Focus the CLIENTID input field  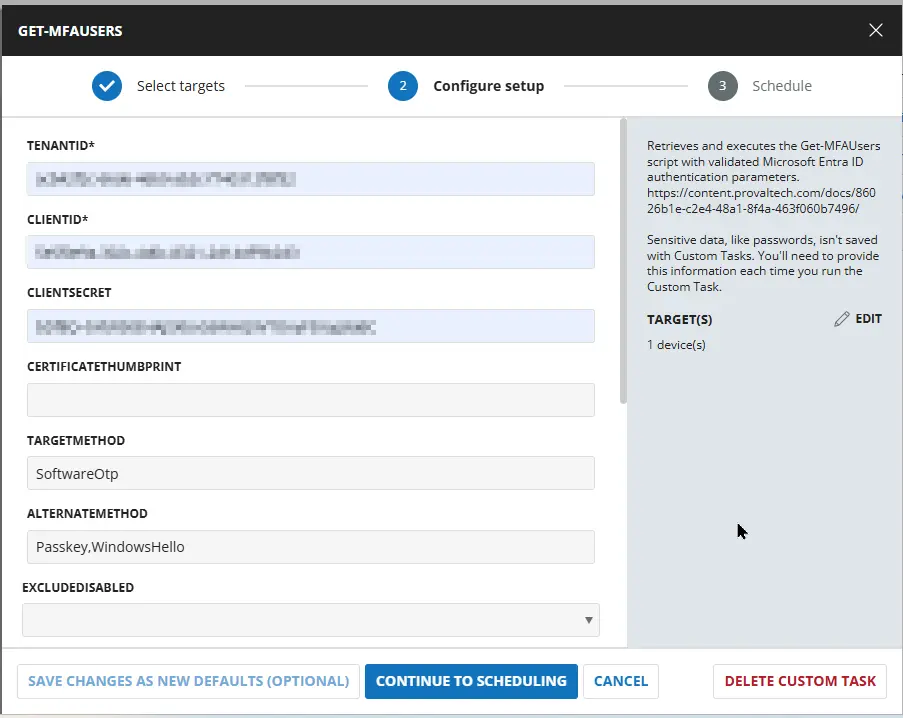(x=311, y=252)
